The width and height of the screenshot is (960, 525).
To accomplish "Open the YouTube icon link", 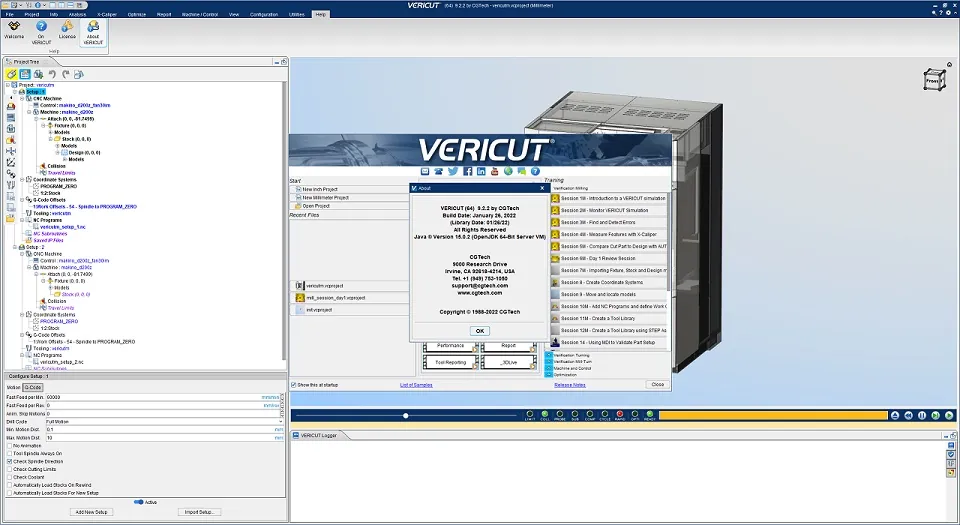I will point(494,171).
